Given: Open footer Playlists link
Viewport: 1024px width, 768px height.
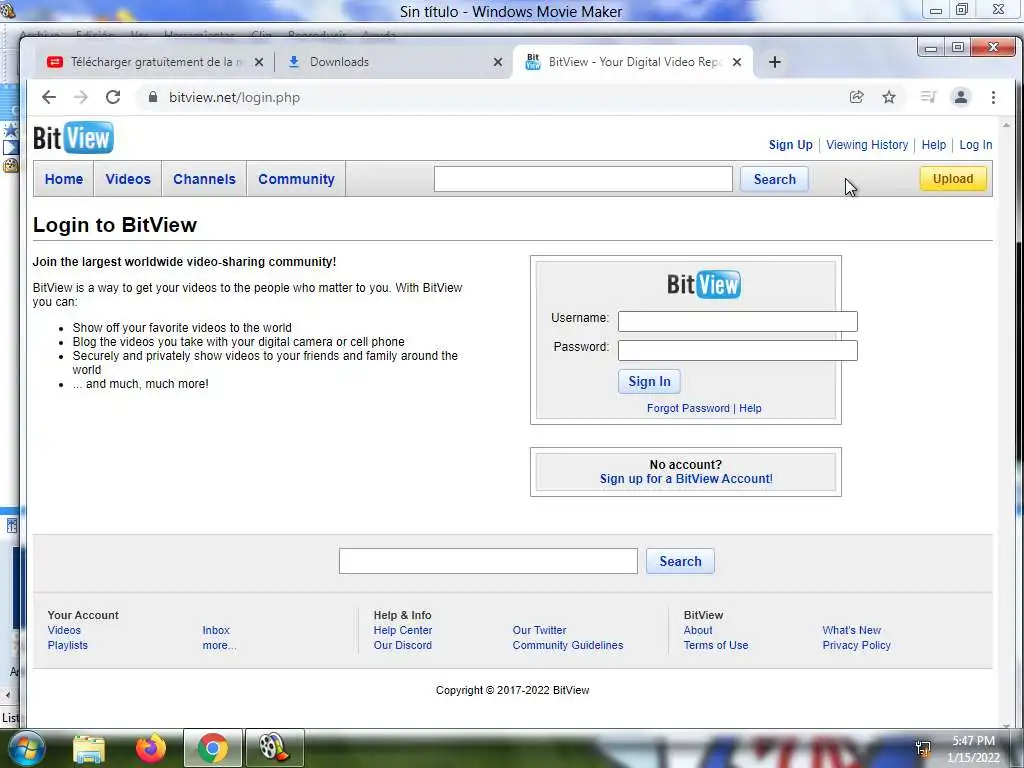Looking at the screenshot, I should (67, 645).
